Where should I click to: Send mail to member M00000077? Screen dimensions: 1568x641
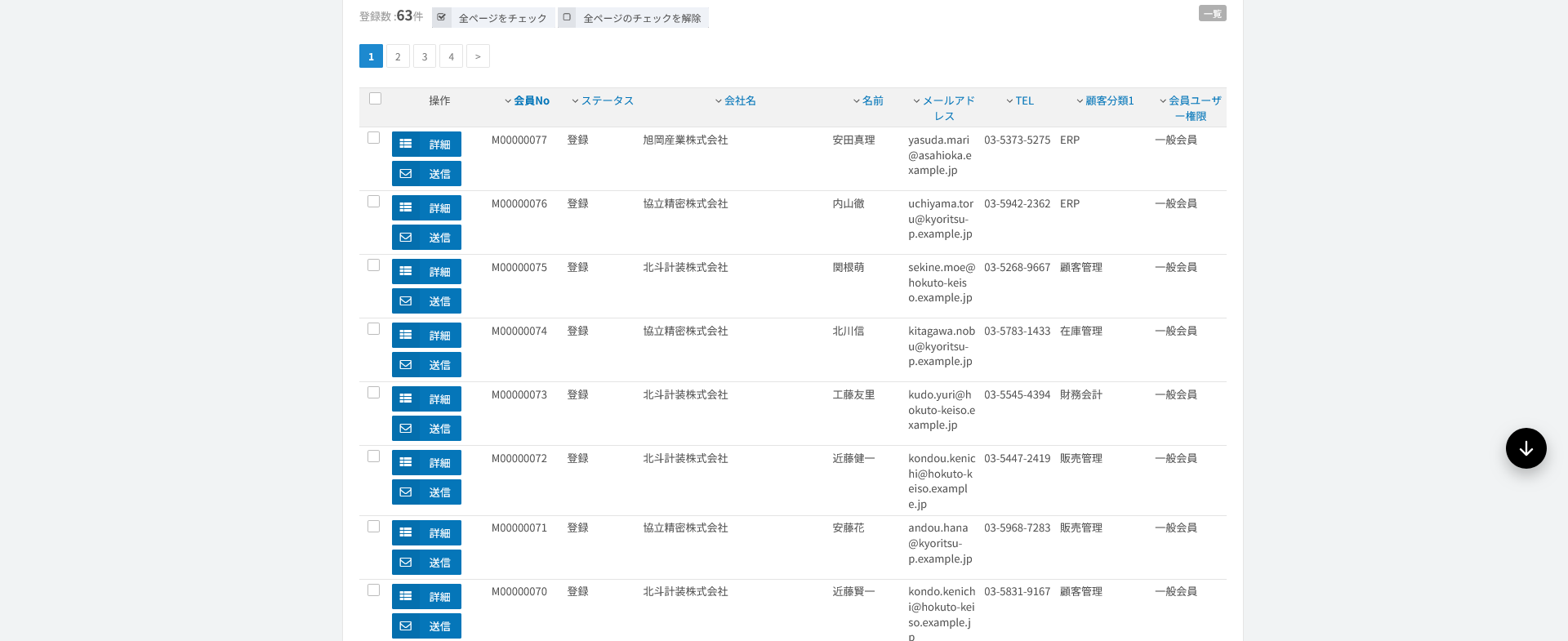coord(426,173)
